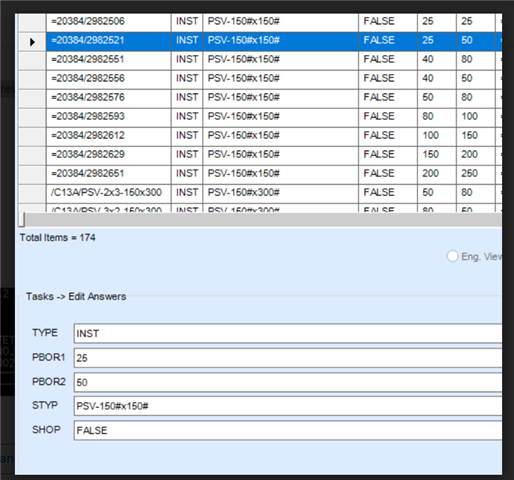Edit the STYP field PSV-150#x150#
This screenshot has width=514, height=480.
pos(288,406)
